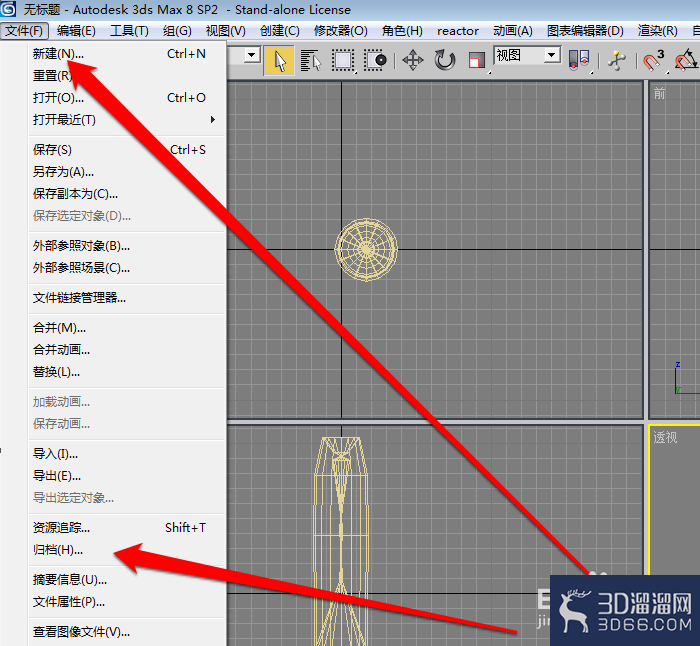This screenshot has height=646, width=700.
Task: Select 外部参照场景(C)... menu entry
Action: click(x=127, y=267)
